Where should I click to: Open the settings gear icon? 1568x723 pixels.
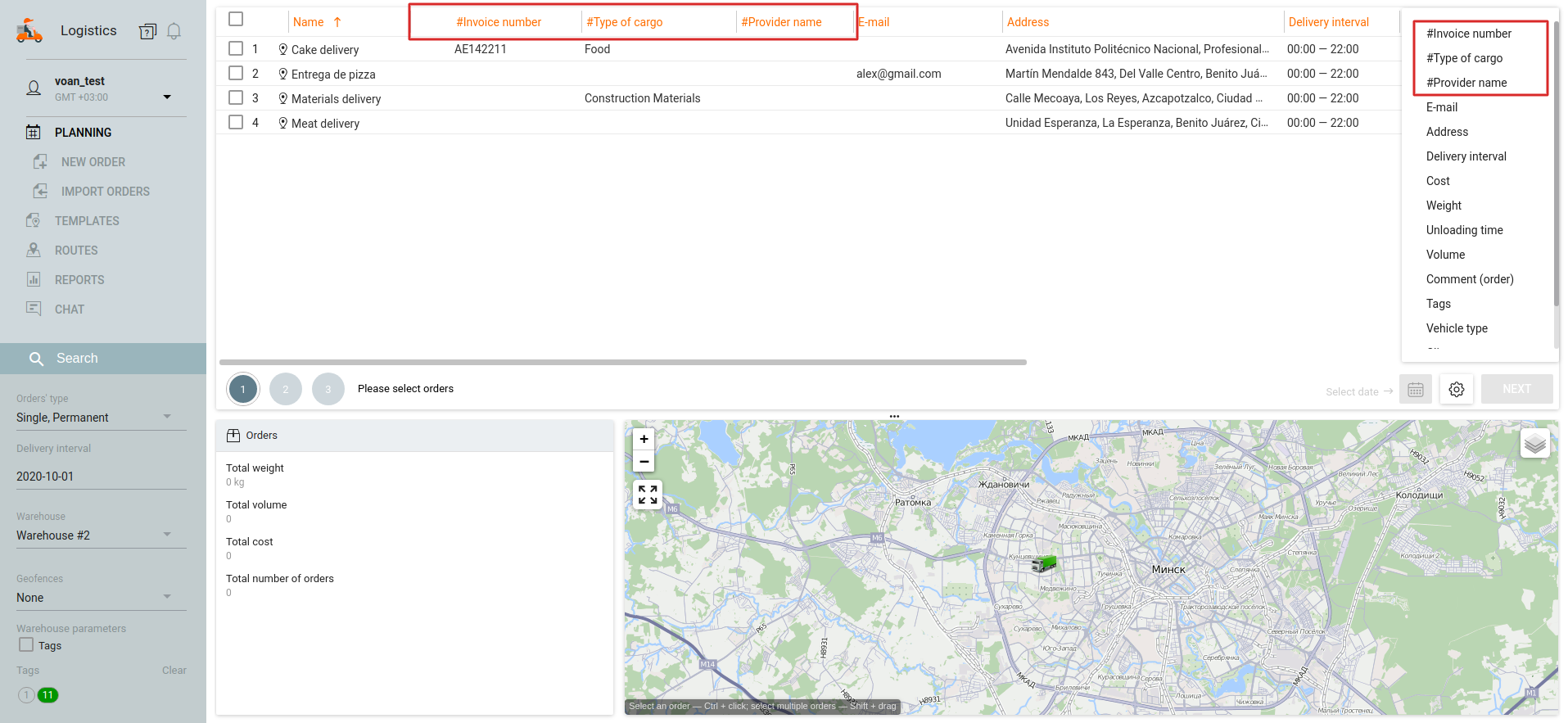(x=1456, y=390)
